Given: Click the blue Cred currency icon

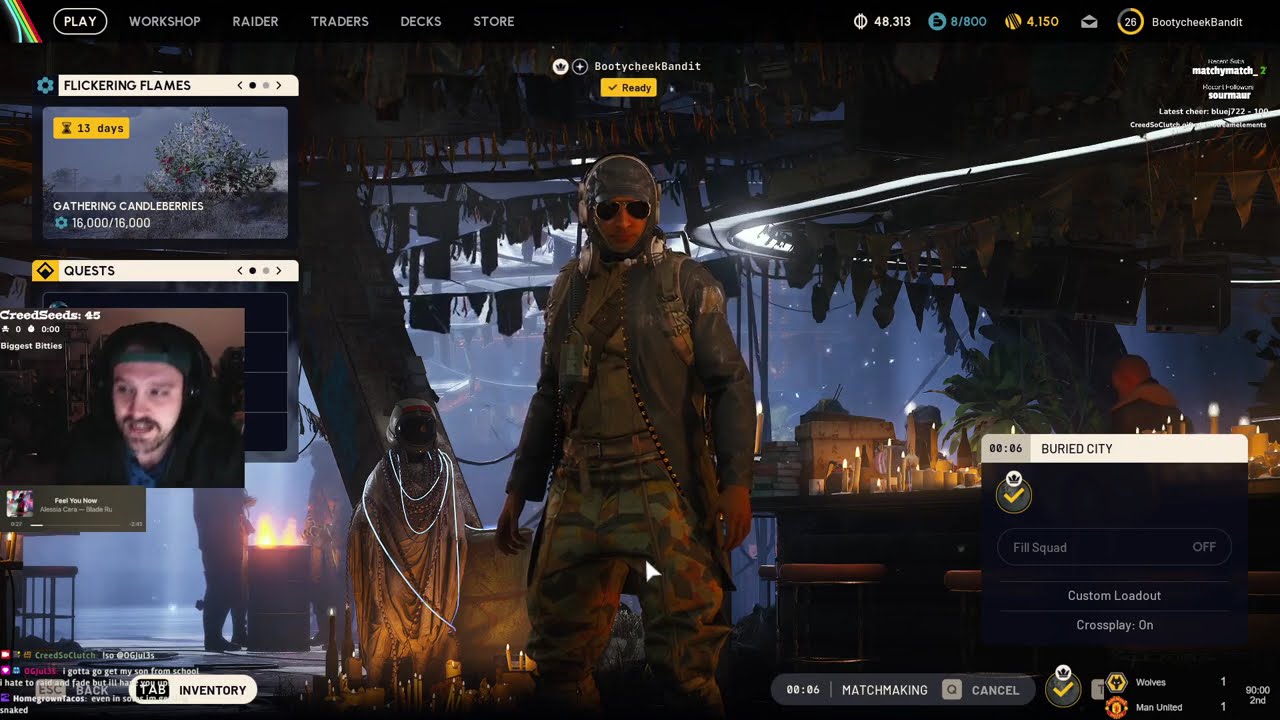Looking at the screenshot, I should tap(936, 21).
